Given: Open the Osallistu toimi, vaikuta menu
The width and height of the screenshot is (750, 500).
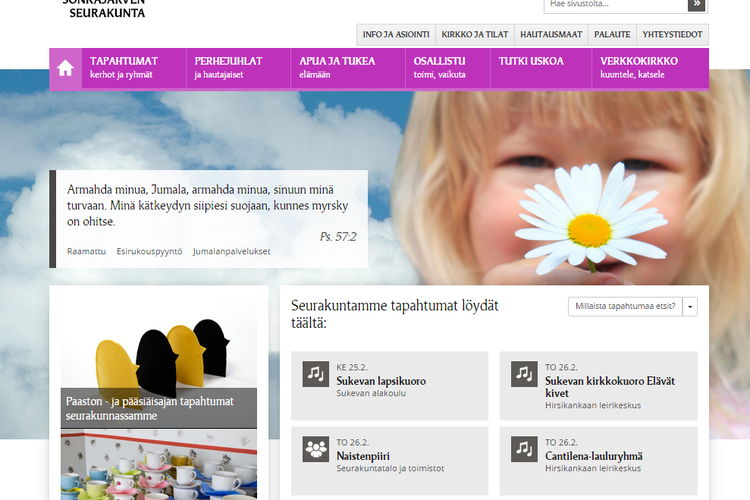Looking at the screenshot, I should click(448, 68).
